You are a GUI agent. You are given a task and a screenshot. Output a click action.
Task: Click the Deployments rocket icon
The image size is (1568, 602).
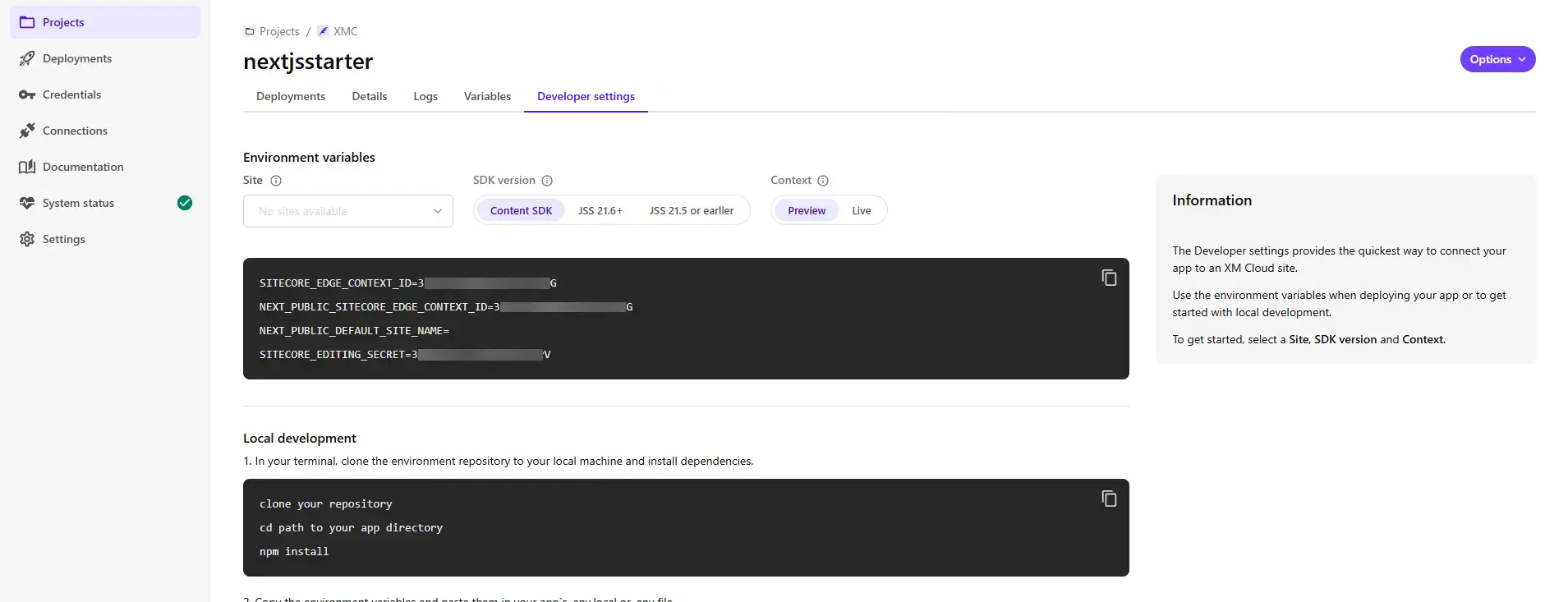(x=27, y=58)
